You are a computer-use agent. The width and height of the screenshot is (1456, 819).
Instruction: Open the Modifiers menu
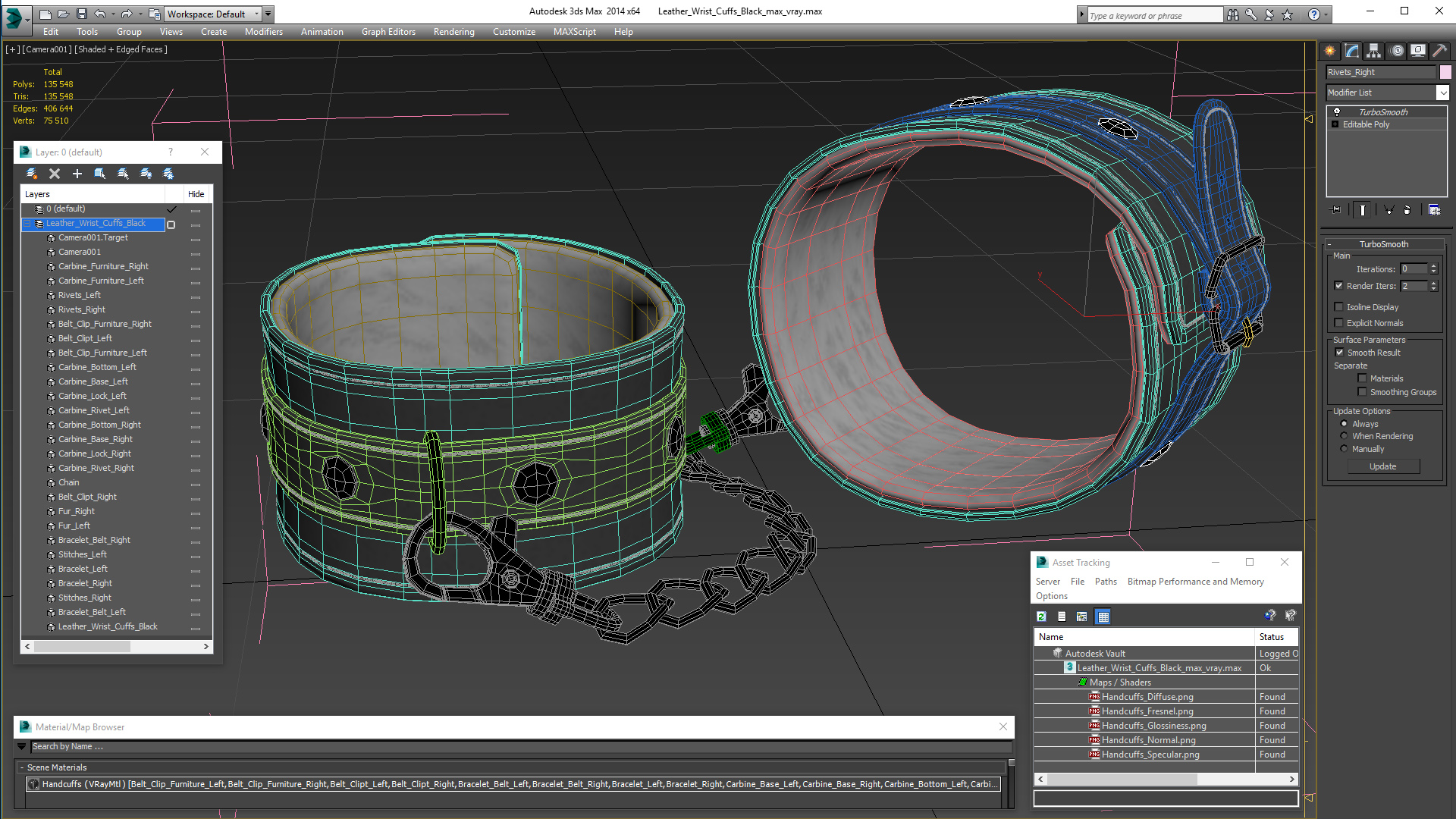[263, 32]
